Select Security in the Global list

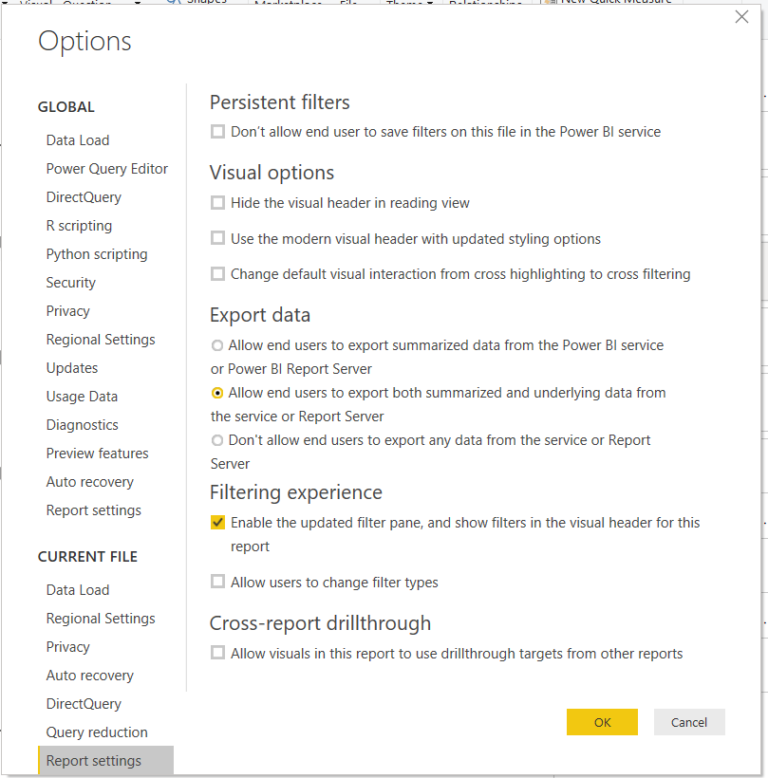pos(71,283)
